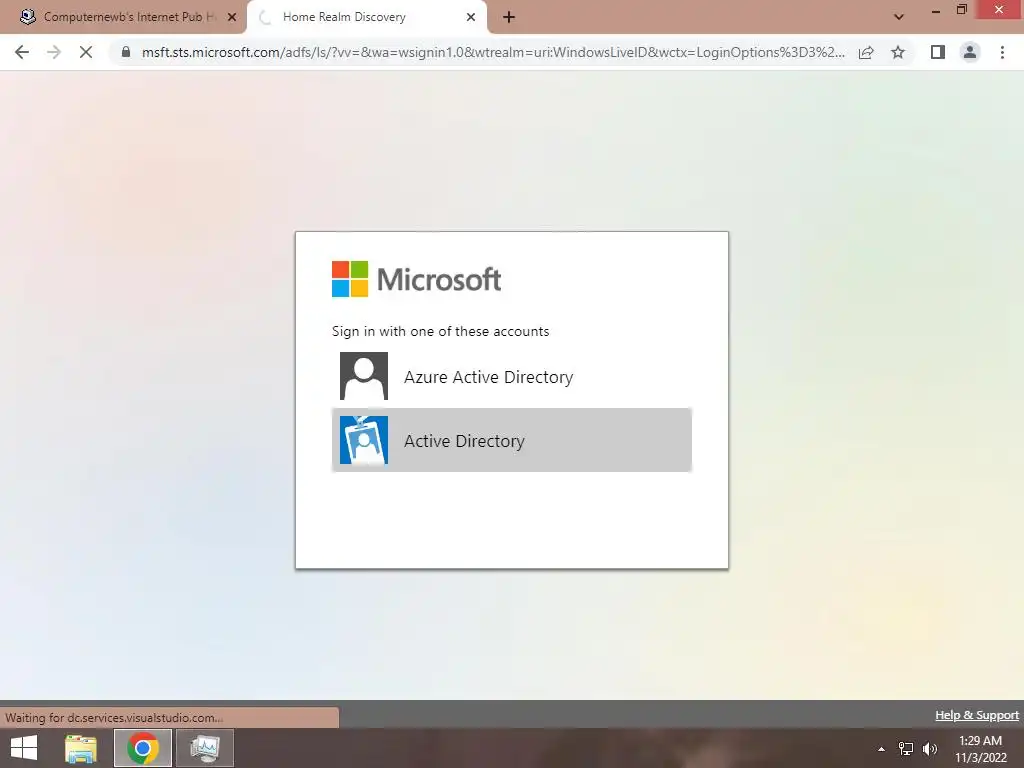Viewport: 1024px width, 768px height.
Task: Open the Chrome profile menu
Action: click(970, 52)
